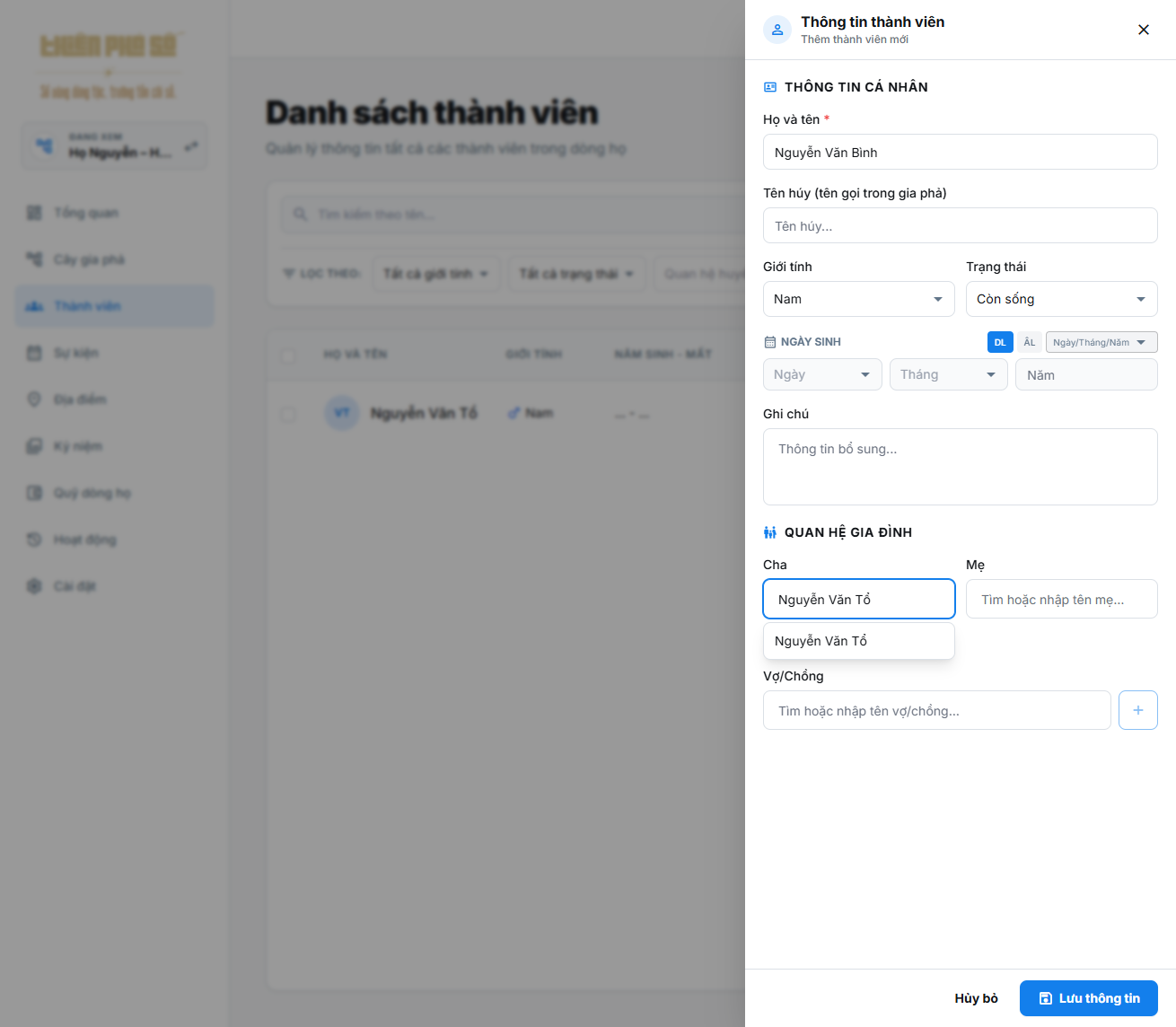Click the Cha father input field
This screenshot has width=1176, height=1027.
(x=859, y=599)
